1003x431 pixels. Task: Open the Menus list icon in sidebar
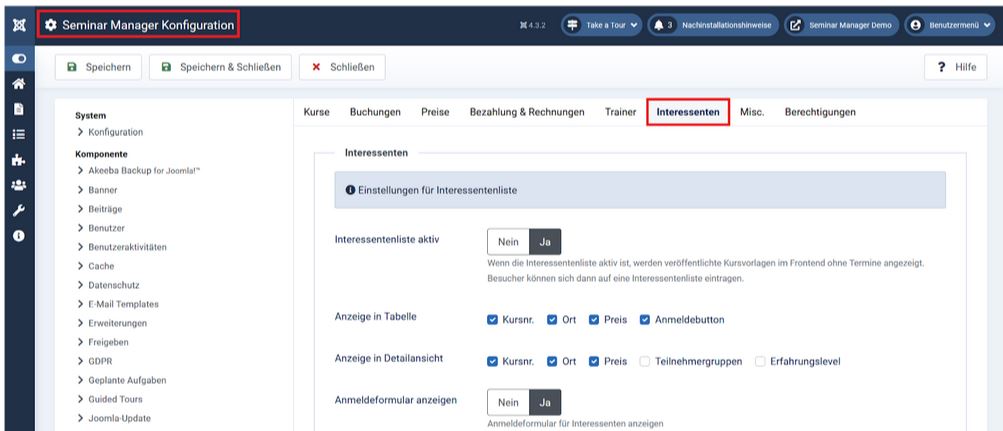[17, 133]
